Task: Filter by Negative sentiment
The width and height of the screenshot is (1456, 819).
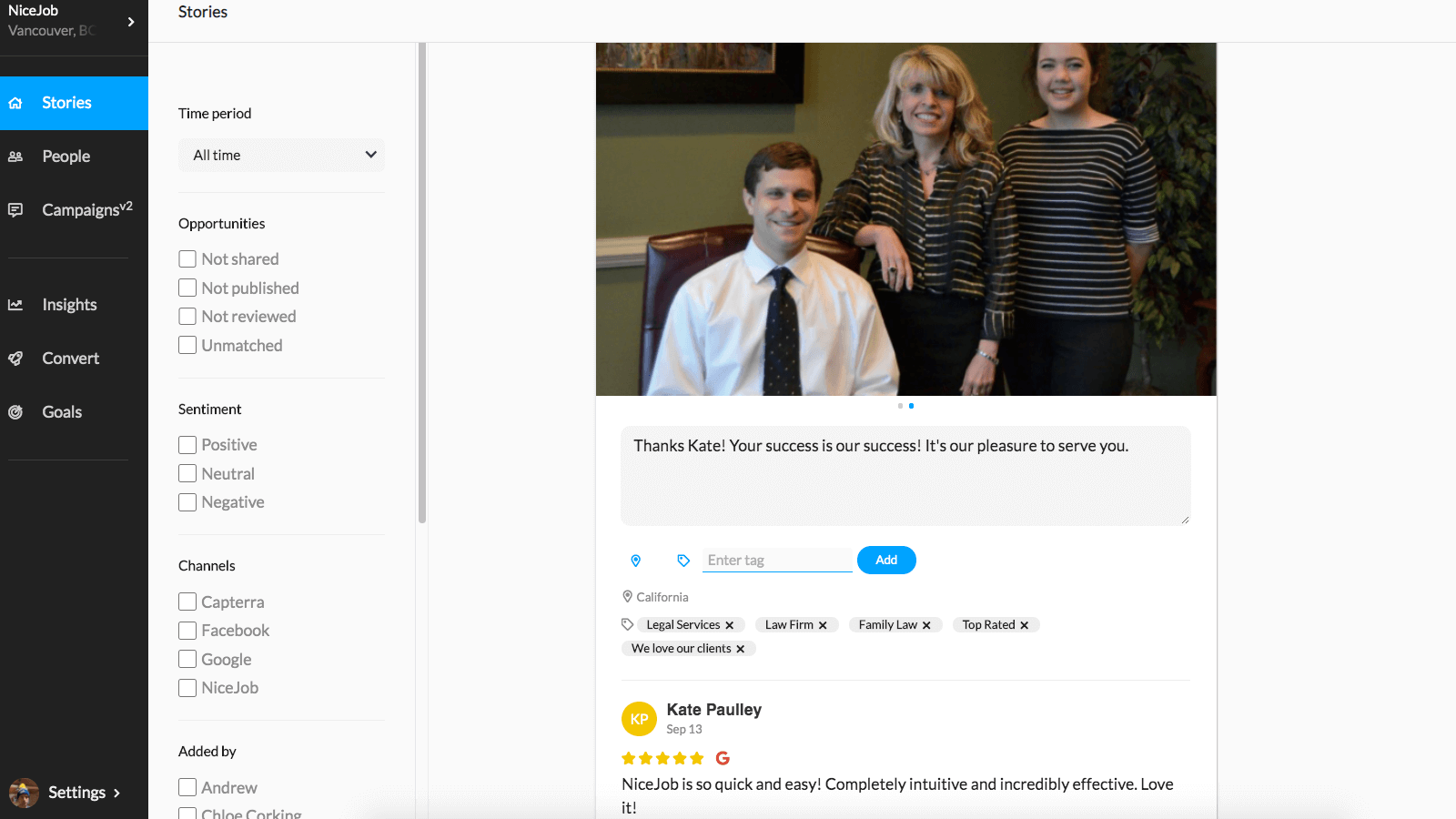Action: tap(187, 502)
